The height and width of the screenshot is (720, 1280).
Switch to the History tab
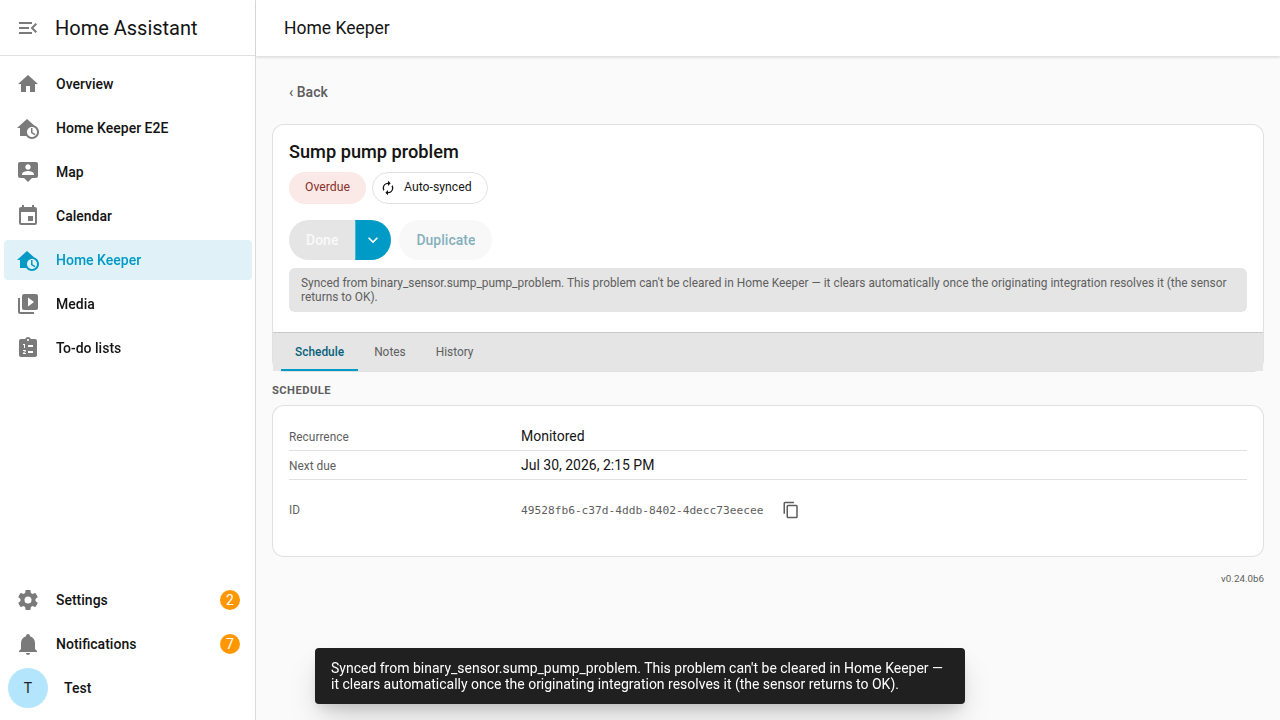click(454, 352)
